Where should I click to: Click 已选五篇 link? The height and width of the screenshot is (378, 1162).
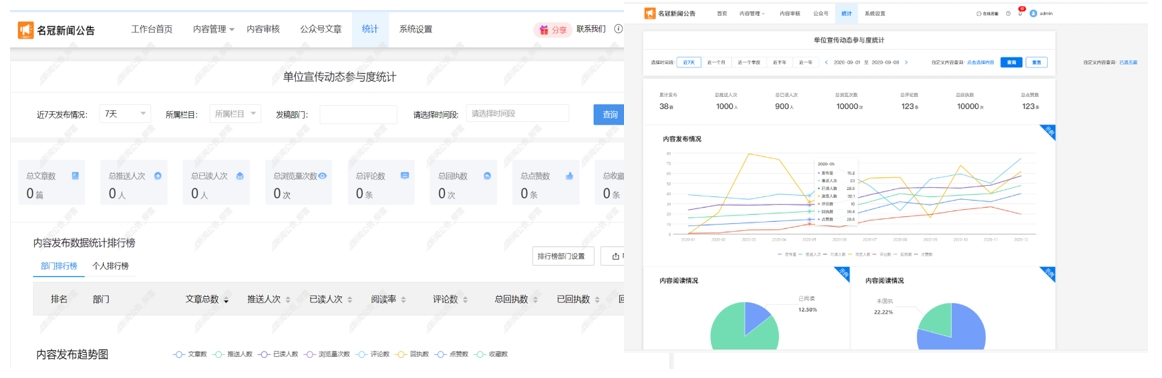[x=1128, y=62]
